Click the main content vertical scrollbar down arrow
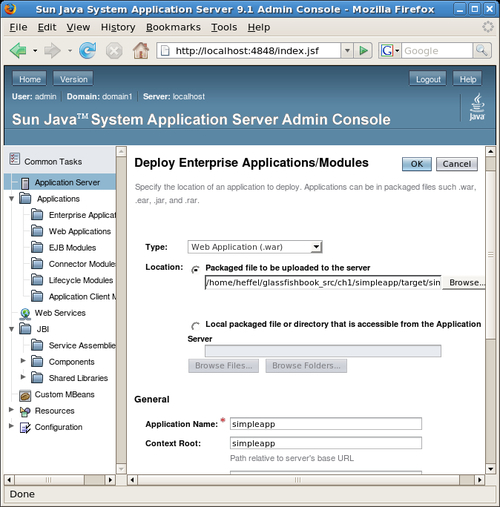 point(490,469)
